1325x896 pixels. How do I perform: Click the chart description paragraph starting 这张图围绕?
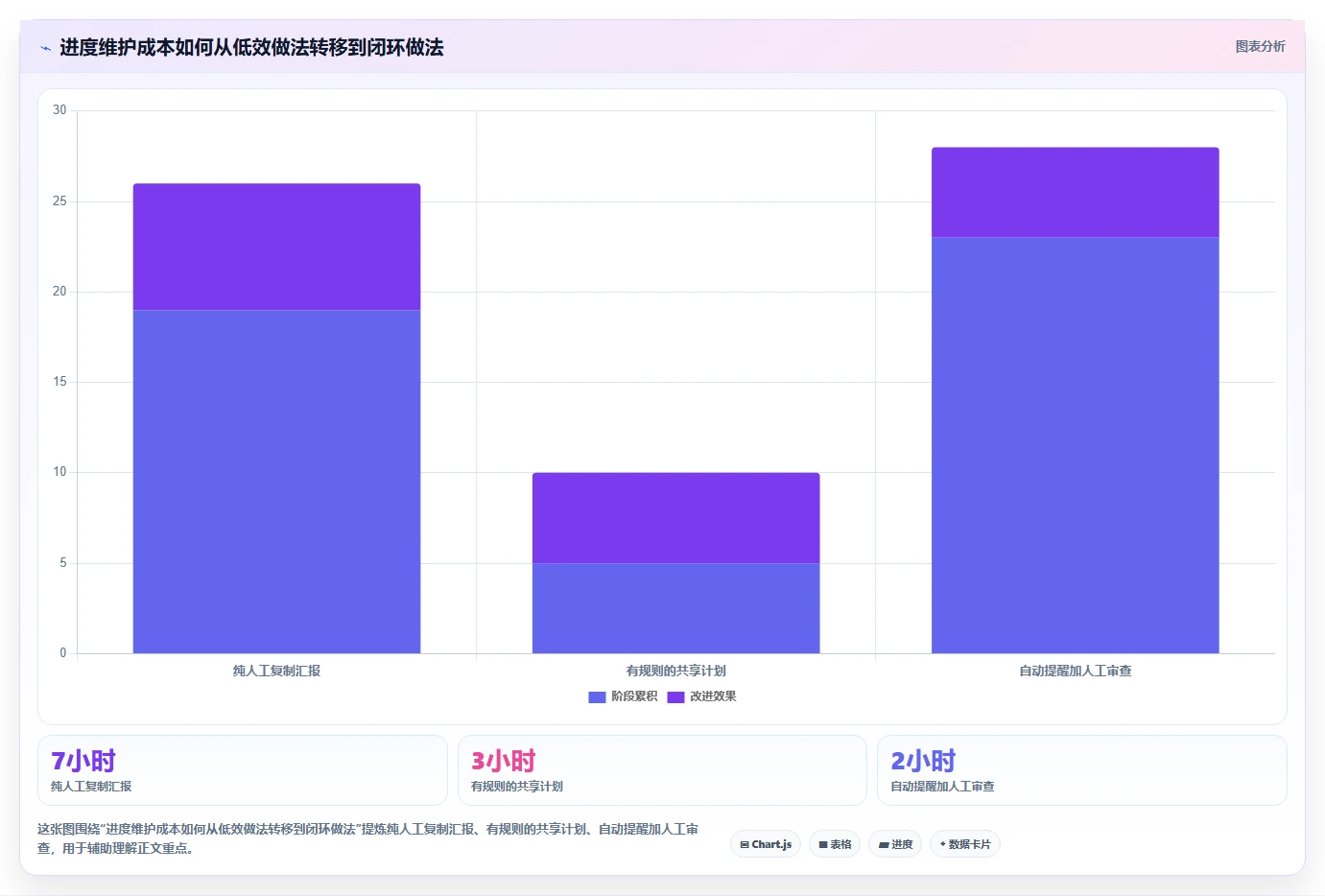[368, 838]
